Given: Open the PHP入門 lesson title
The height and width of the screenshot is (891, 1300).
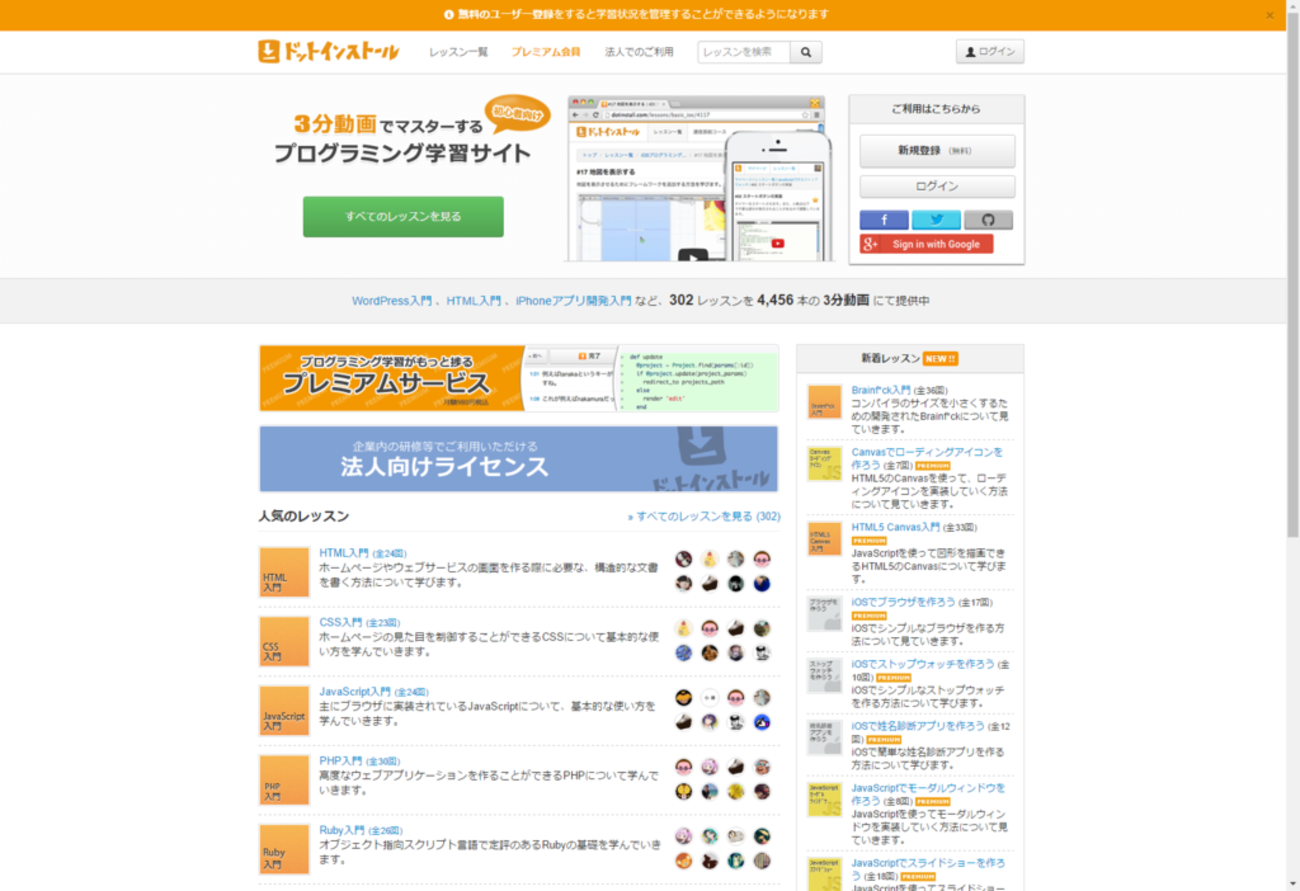Looking at the screenshot, I should coord(341,761).
